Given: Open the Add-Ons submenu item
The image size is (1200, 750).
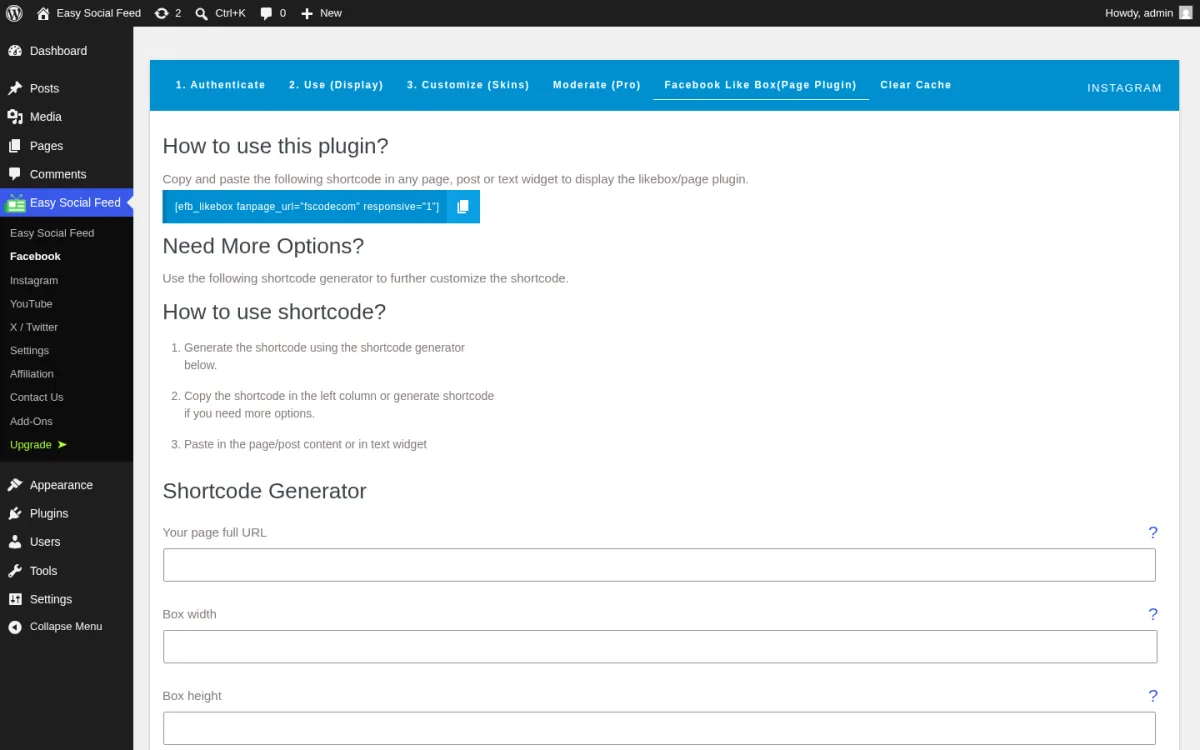Looking at the screenshot, I should click(31, 421).
